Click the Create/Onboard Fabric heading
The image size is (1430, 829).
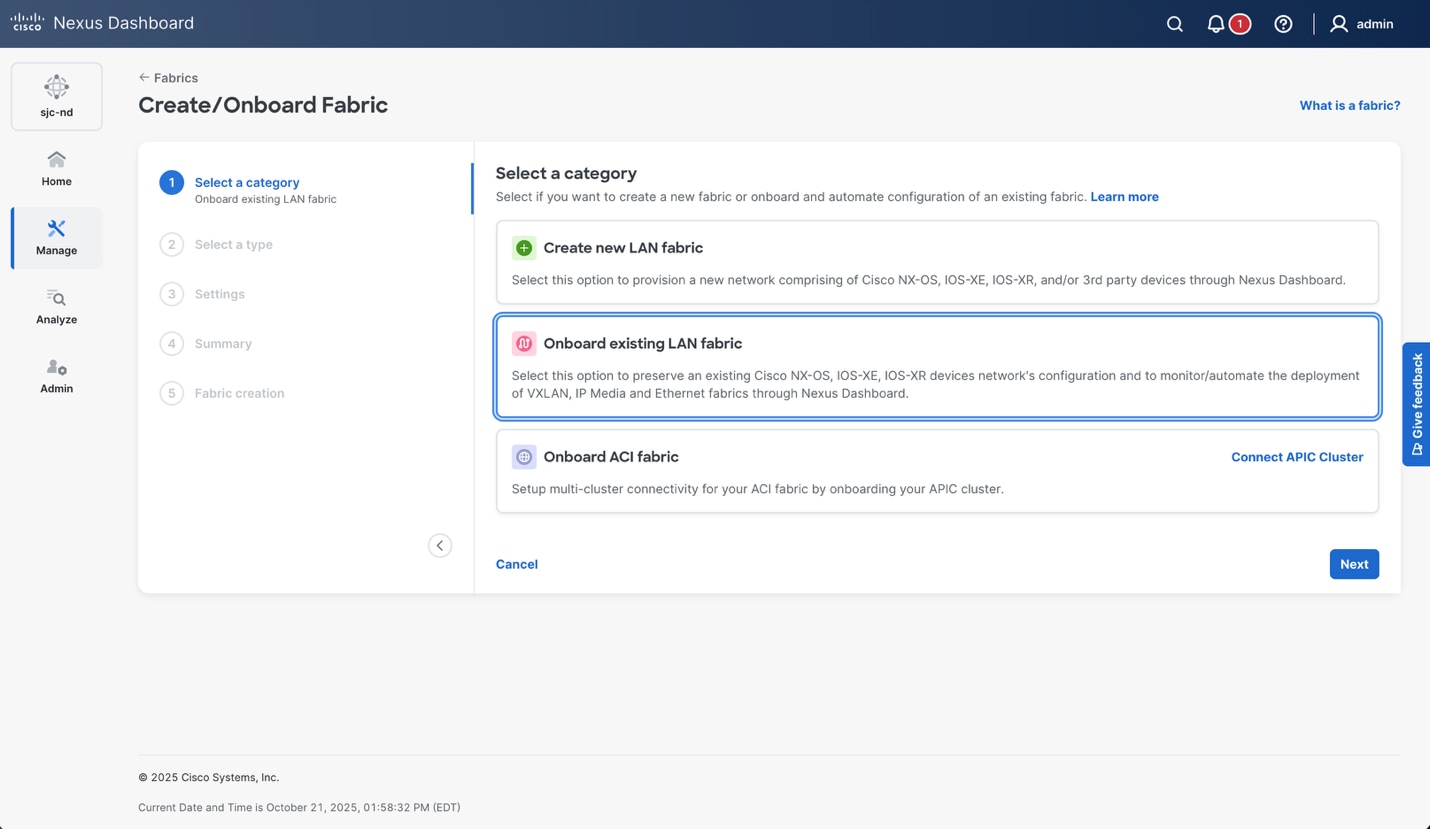click(x=263, y=105)
